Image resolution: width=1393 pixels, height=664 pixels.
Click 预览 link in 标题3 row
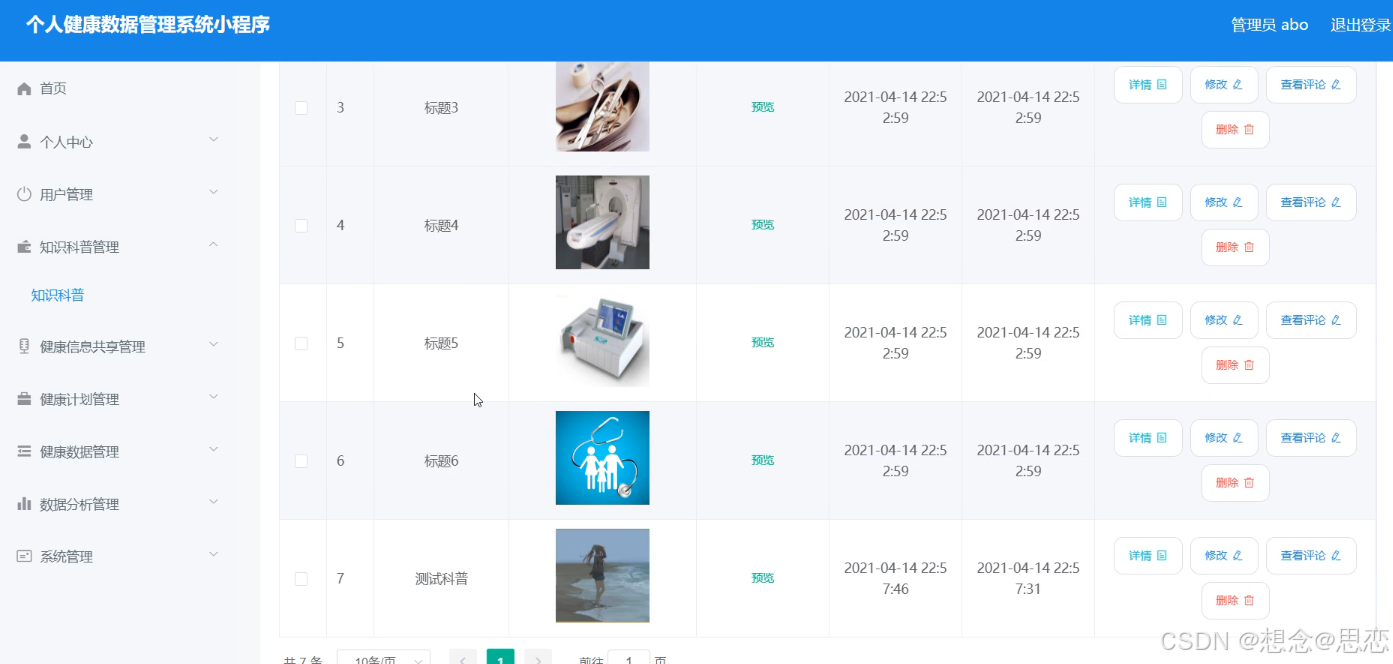coord(763,107)
